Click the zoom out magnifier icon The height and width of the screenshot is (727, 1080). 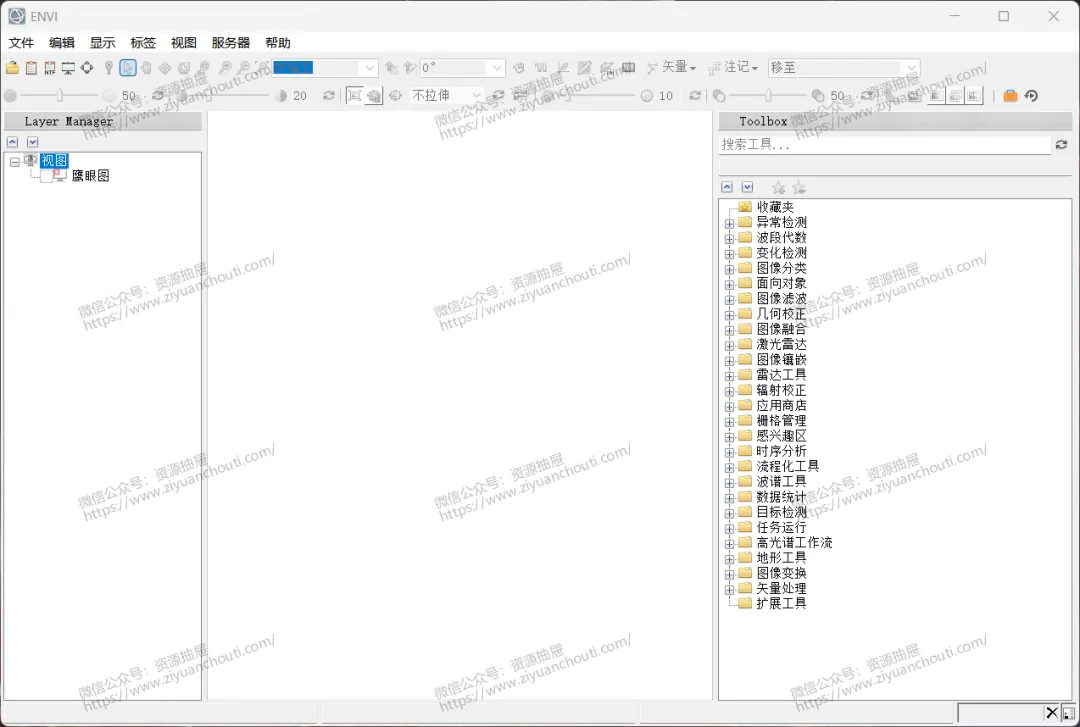[244, 68]
